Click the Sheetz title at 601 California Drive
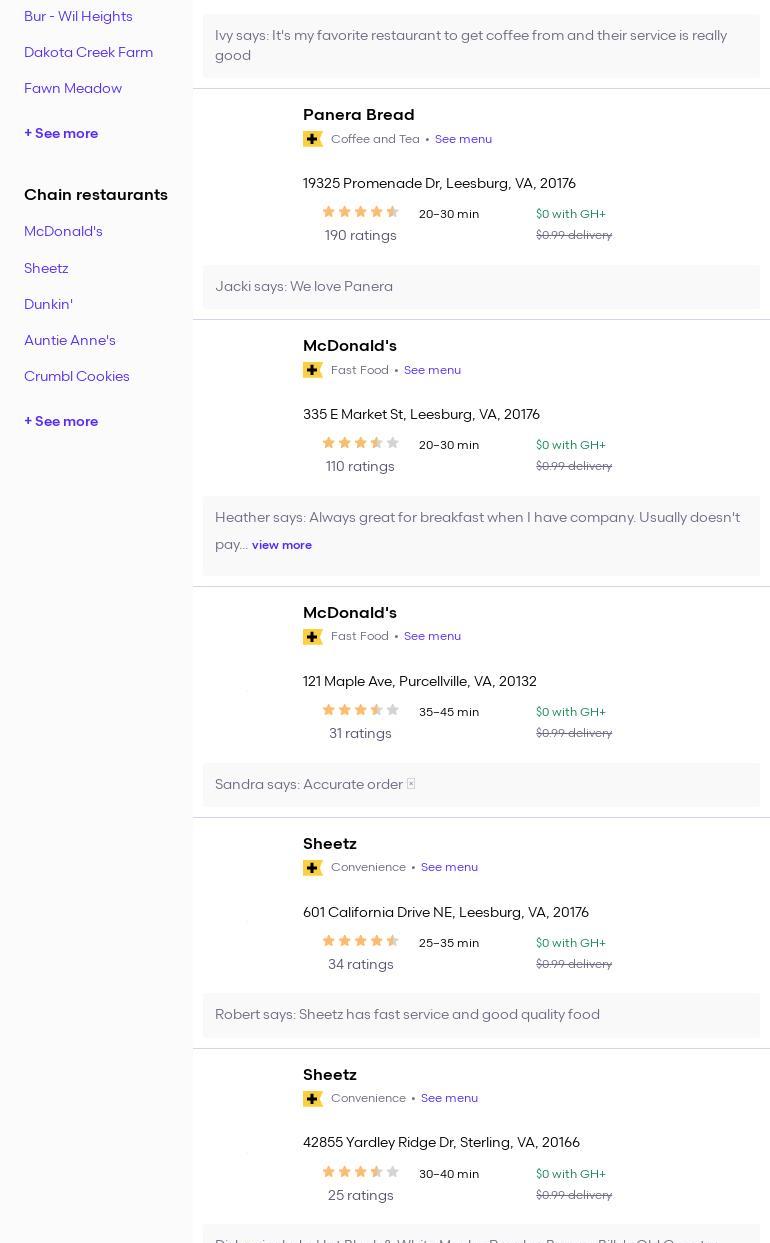 tap(329, 844)
